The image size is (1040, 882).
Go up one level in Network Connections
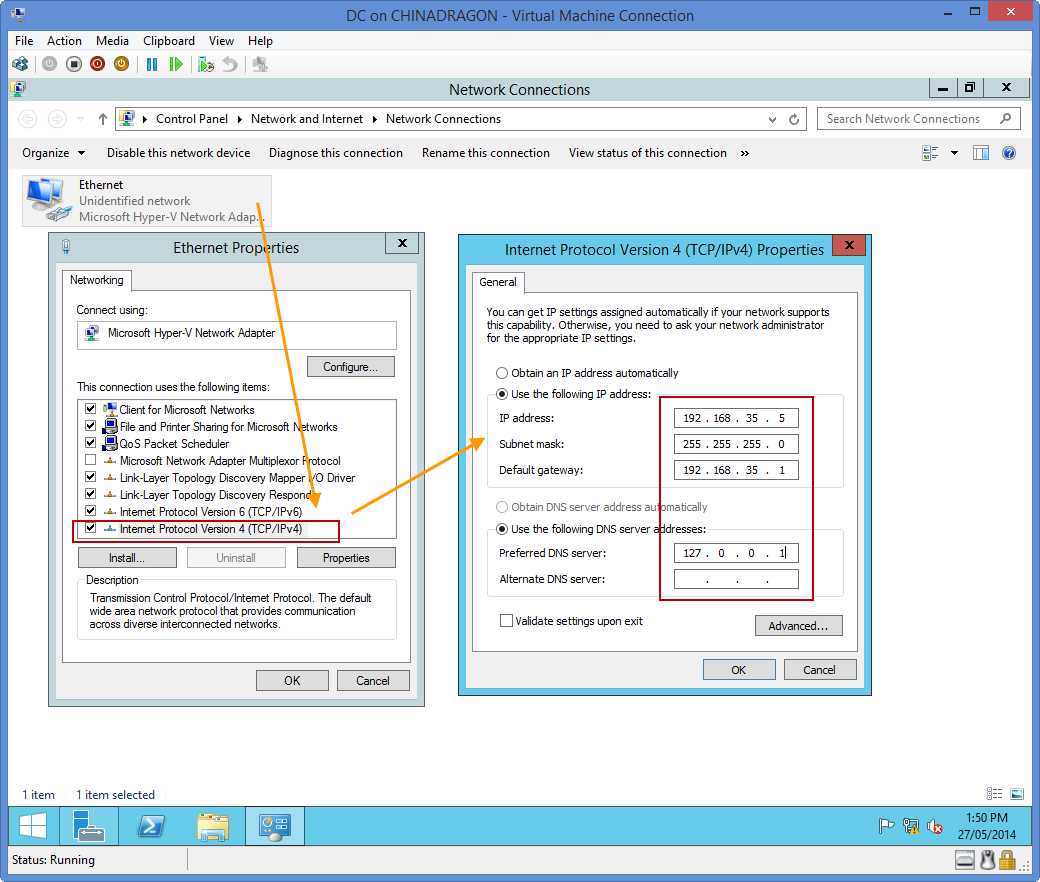pos(102,119)
